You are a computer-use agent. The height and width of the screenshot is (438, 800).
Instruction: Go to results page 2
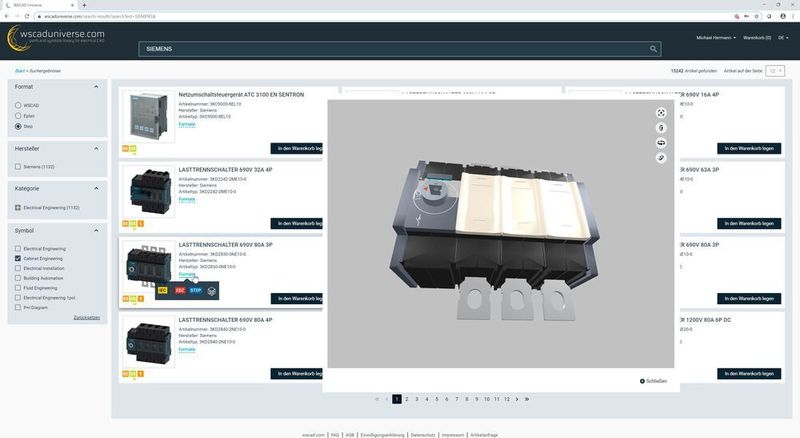point(407,399)
